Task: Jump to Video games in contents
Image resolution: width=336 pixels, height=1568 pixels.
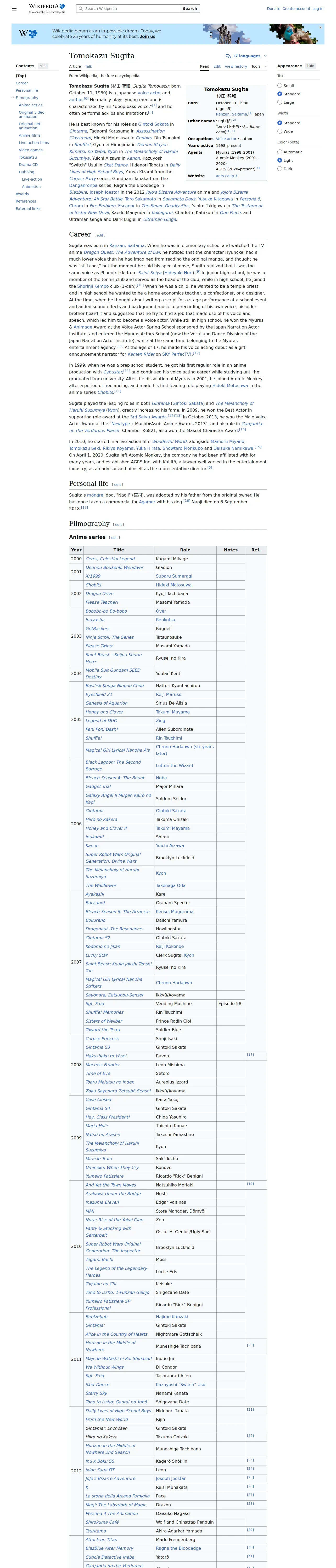Action: click(x=31, y=150)
